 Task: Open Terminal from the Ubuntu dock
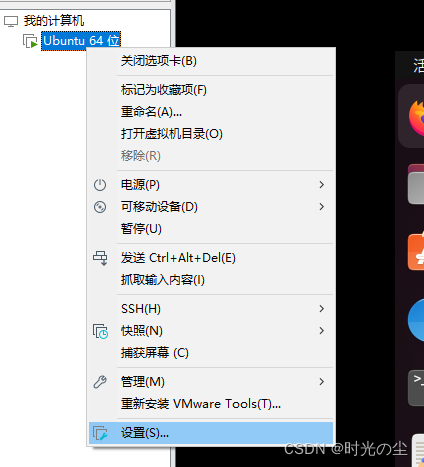click(416, 388)
